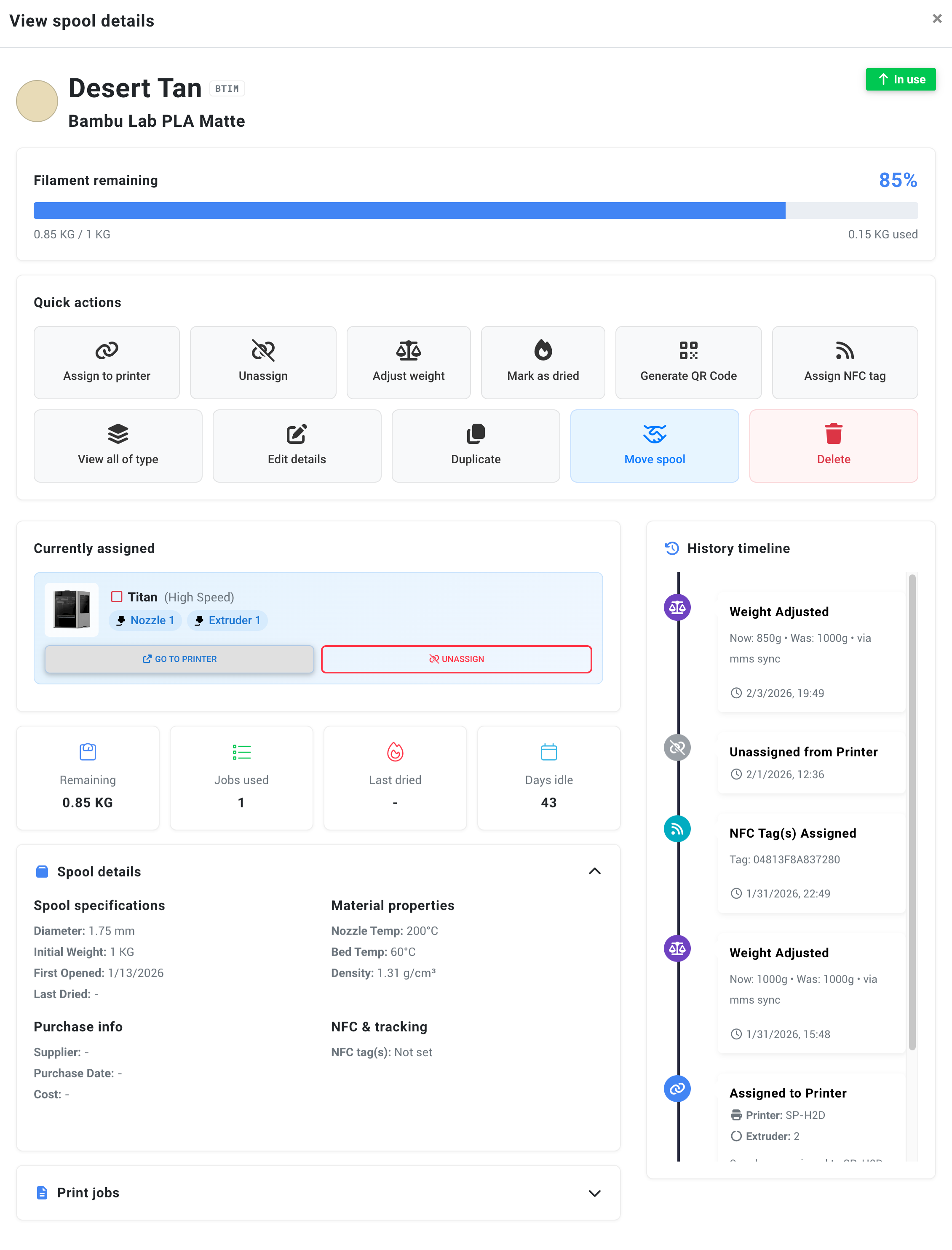
Task: Click the '0.85 KG / 1 KG' text
Action: (x=72, y=234)
